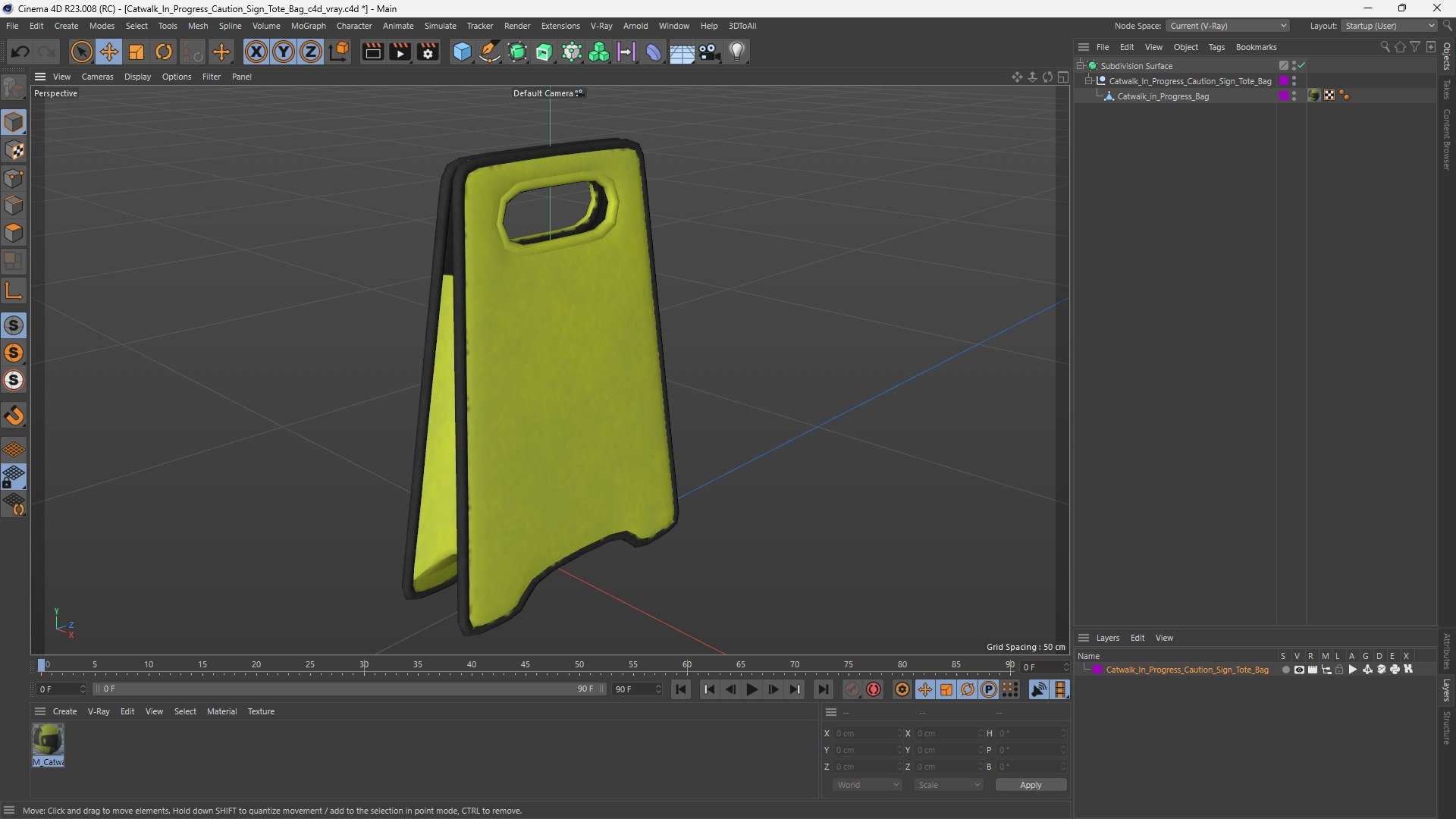The height and width of the screenshot is (819, 1456).
Task: Enable the Subdivision Surface checkmark
Action: click(x=1301, y=66)
